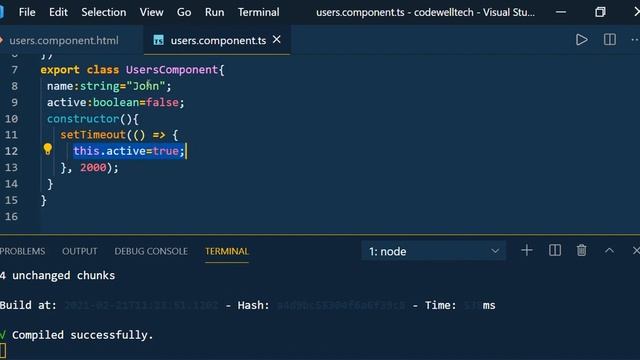
Task: Open the Terminal menu
Action: [x=259, y=12]
